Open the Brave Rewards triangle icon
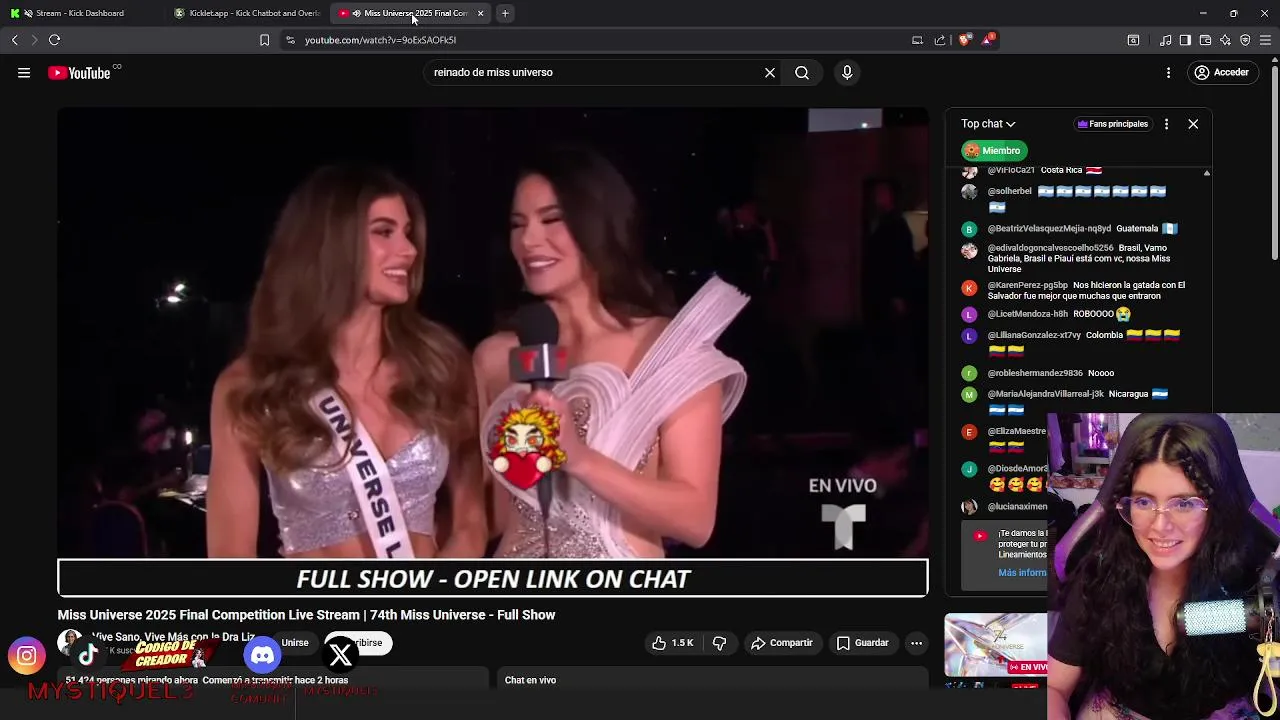1280x720 pixels. [988, 40]
